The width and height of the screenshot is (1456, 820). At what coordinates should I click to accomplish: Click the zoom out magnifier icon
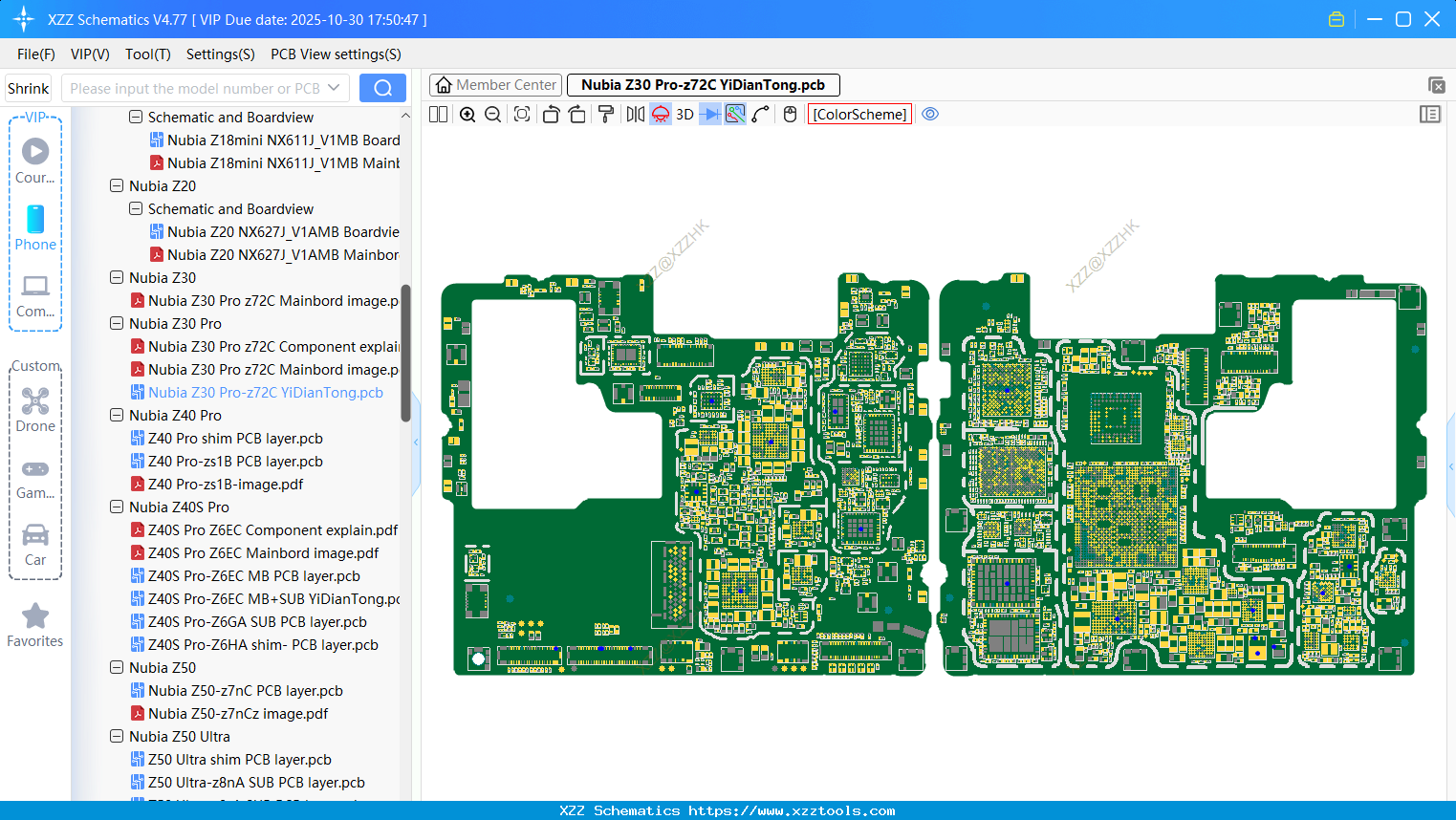[493, 115]
